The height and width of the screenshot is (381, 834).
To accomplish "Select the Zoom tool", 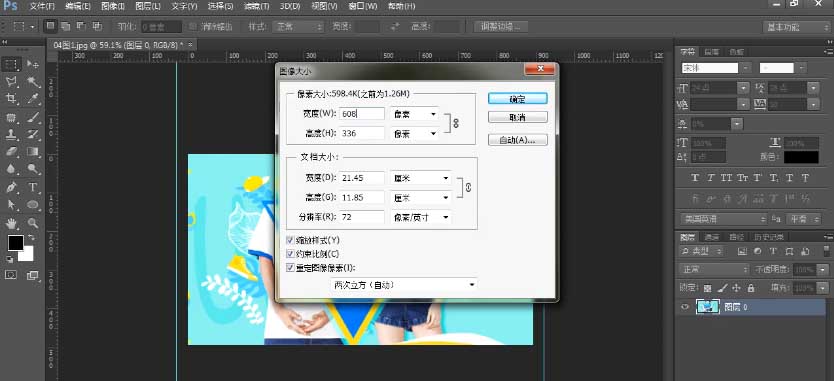I will click(32, 223).
